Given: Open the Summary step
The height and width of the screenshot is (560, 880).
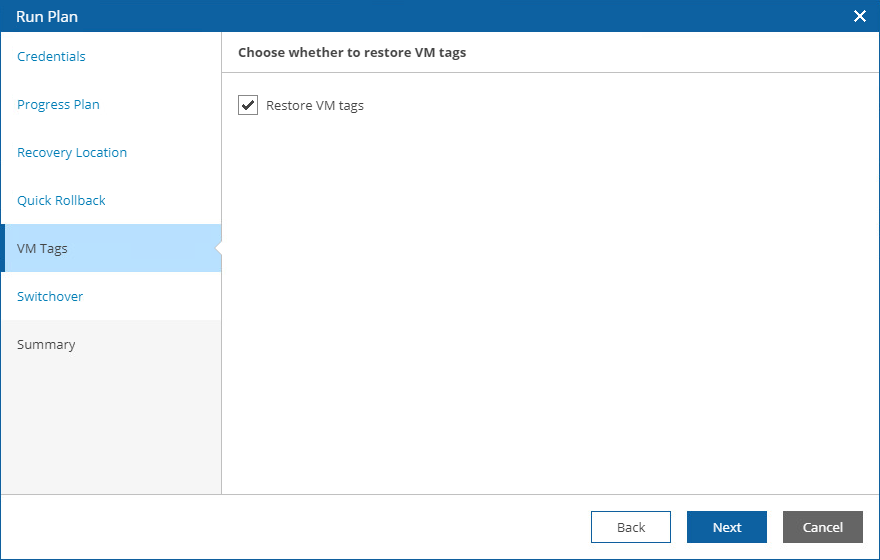Looking at the screenshot, I should pyautogui.click(x=46, y=344).
